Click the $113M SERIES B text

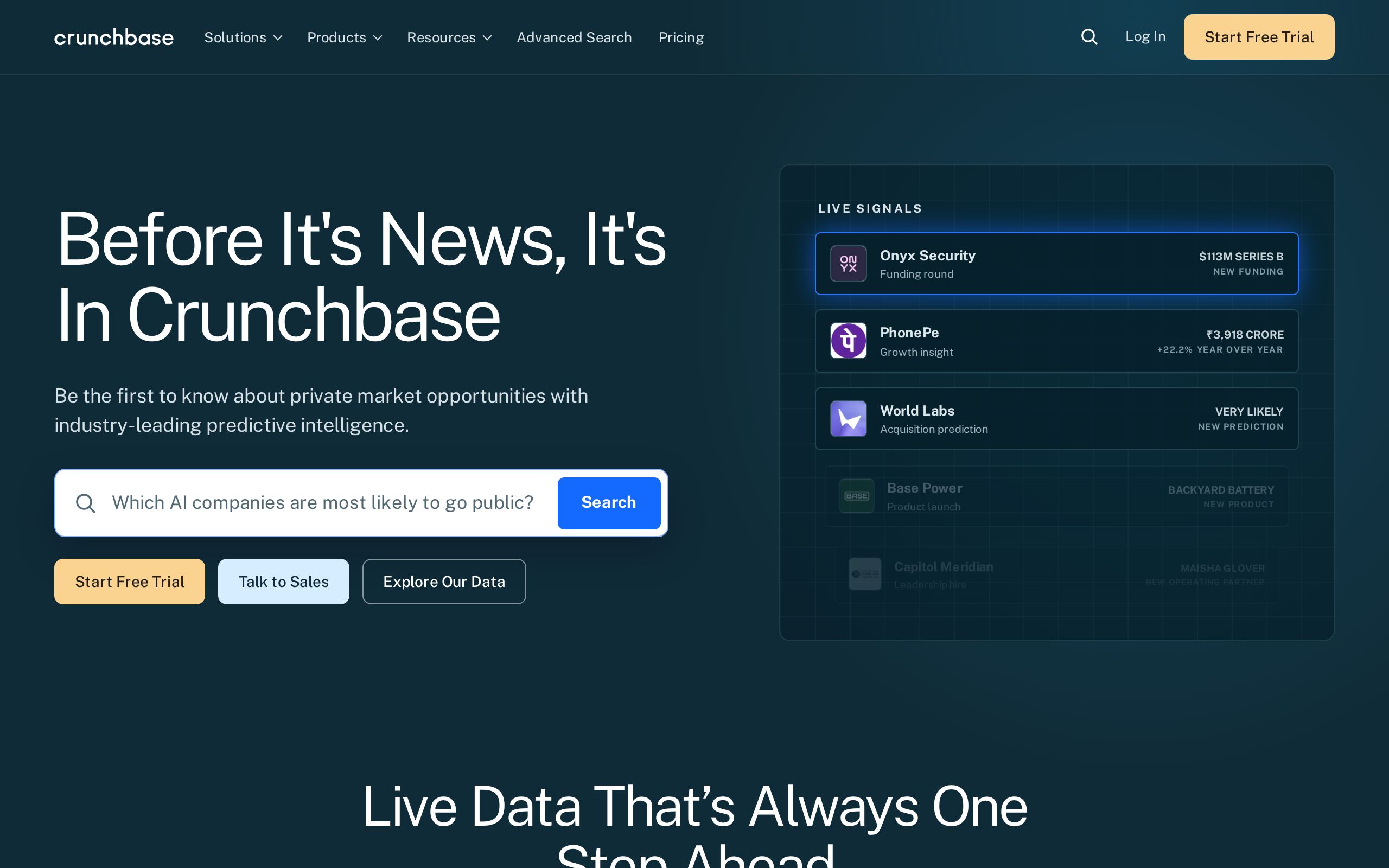(x=1241, y=257)
